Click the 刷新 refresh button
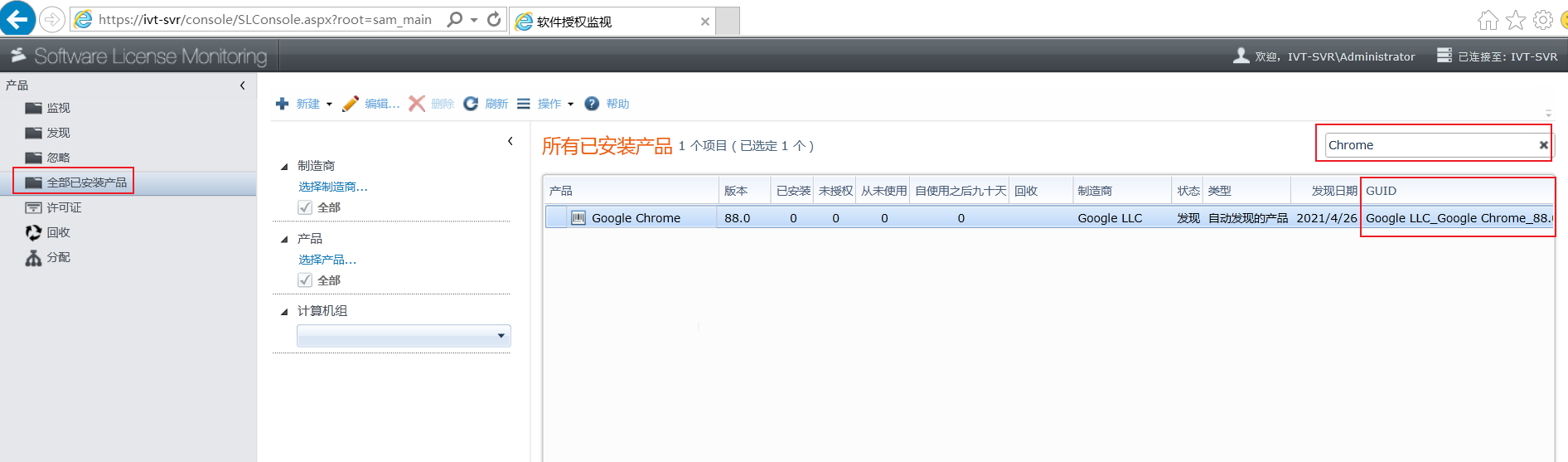This screenshot has width=1568, height=462. pos(486,104)
